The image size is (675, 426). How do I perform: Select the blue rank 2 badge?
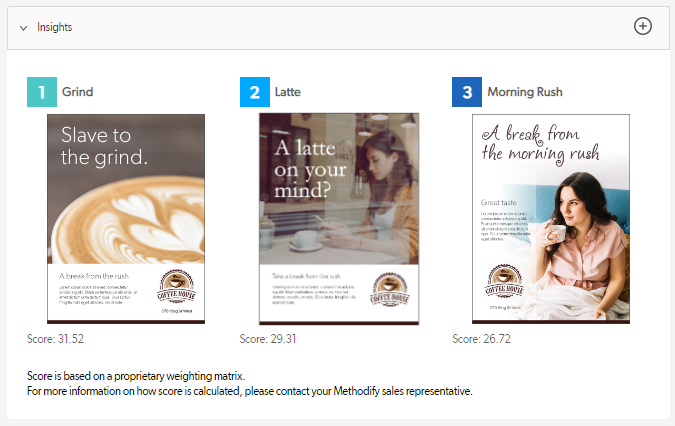click(x=254, y=92)
